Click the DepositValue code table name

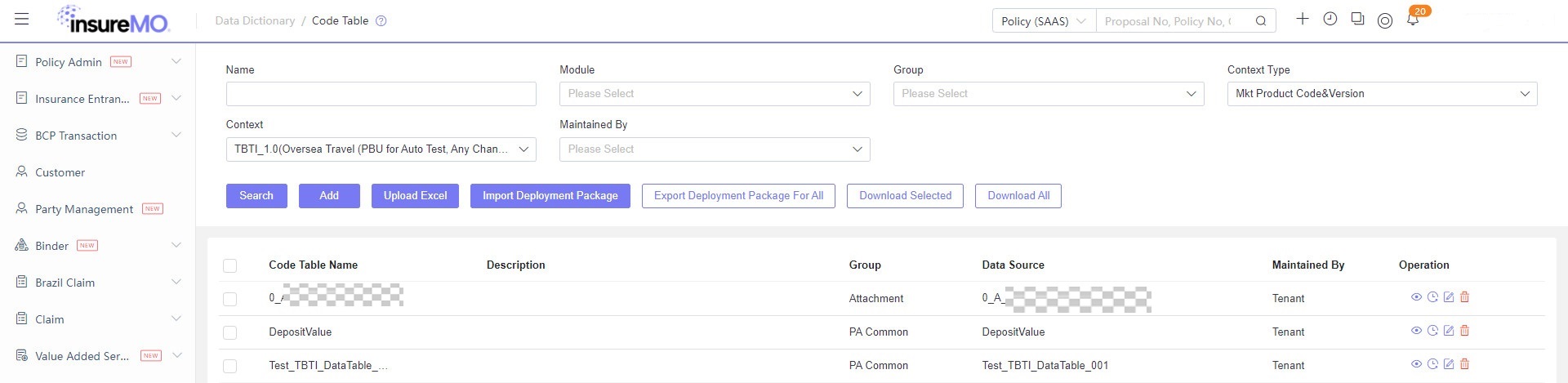300,332
